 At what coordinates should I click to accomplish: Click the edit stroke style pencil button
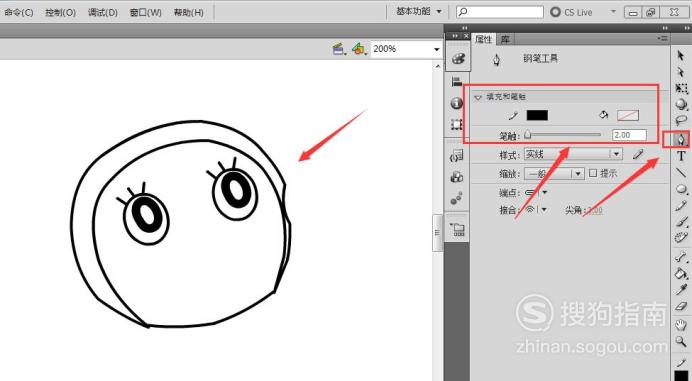(x=638, y=154)
